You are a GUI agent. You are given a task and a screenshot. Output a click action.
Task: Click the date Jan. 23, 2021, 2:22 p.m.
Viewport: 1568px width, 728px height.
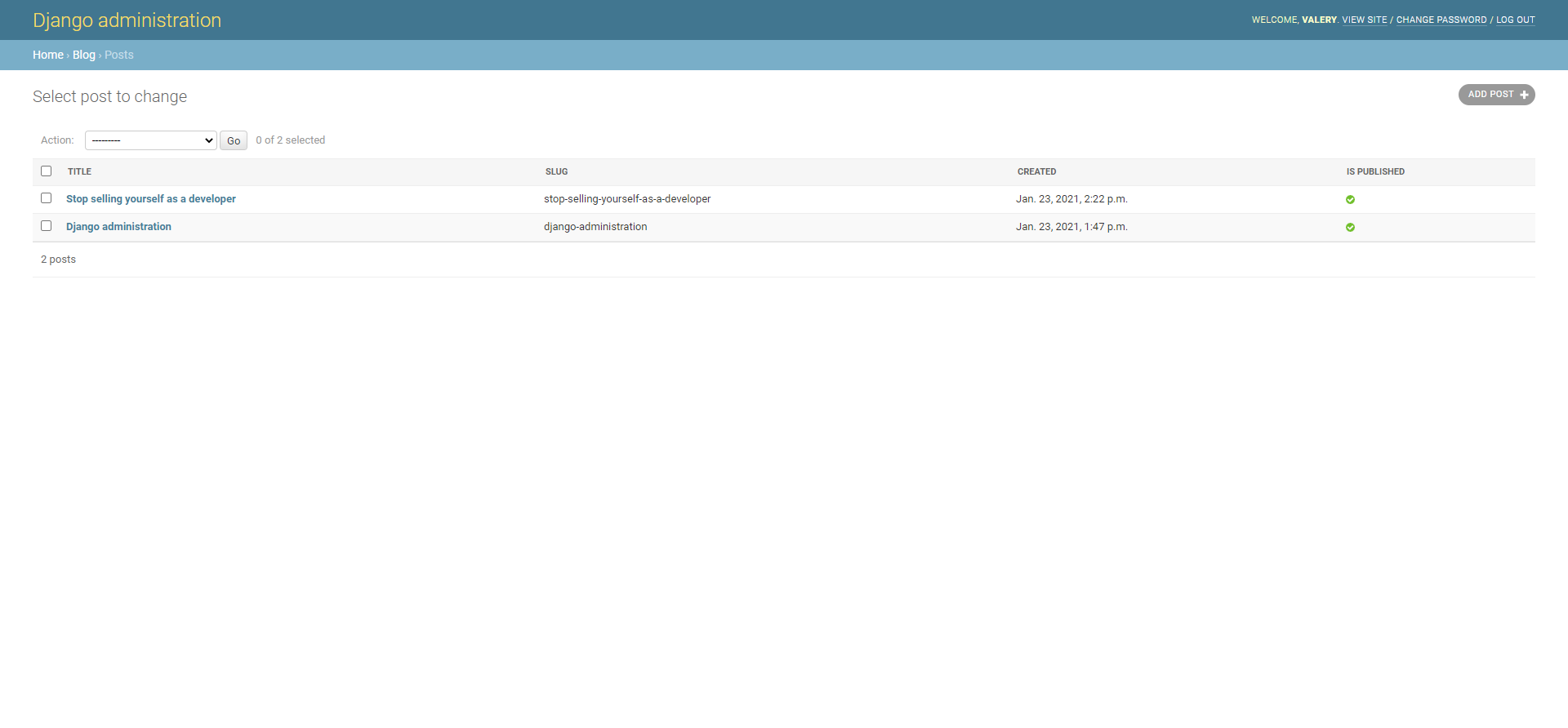[1071, 199]
